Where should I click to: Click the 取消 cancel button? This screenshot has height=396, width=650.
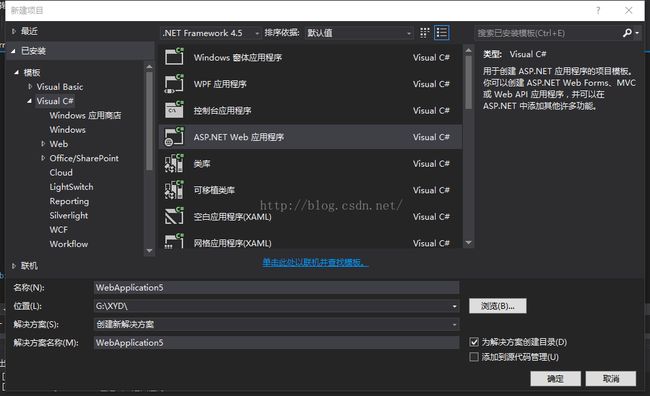[x=611, y=379]
